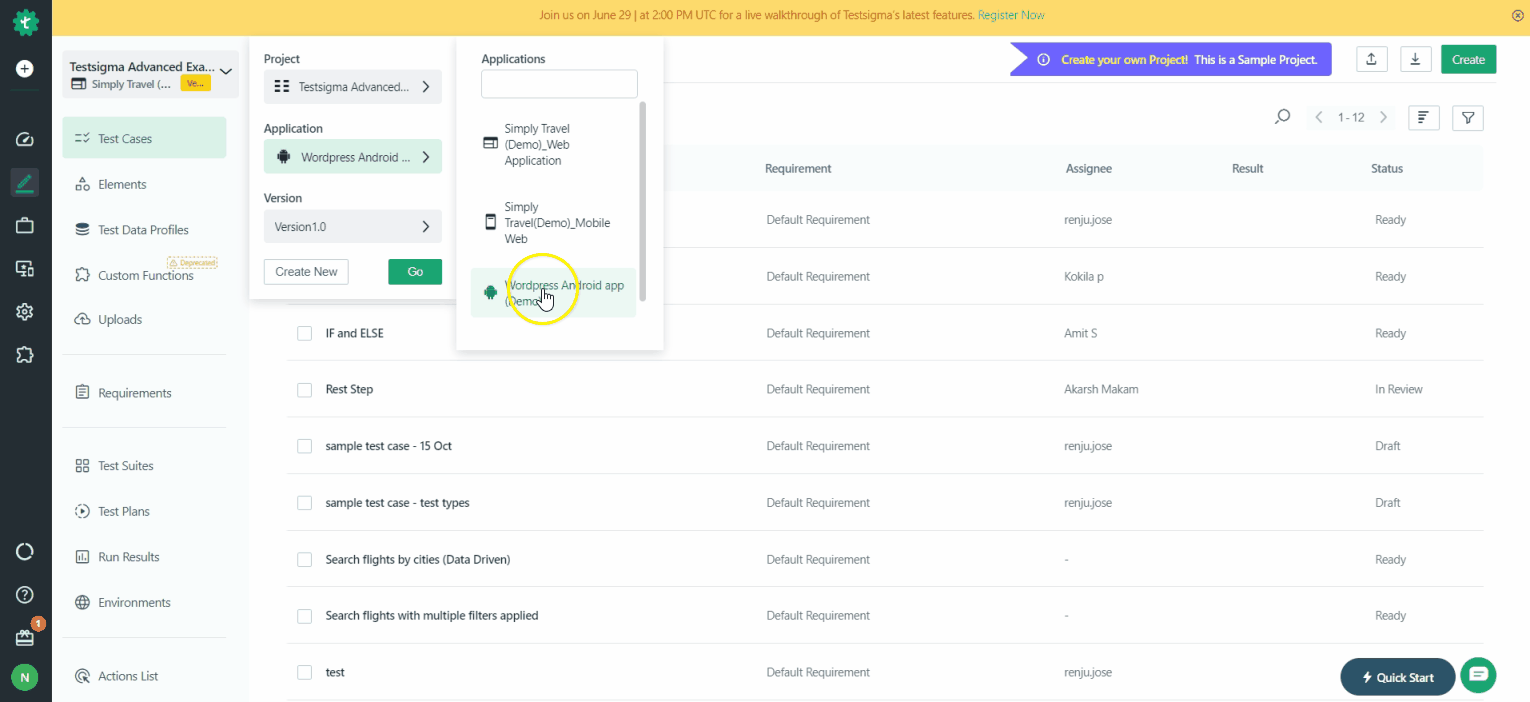Check Search flights by cities checkbox
The width and height of the screenshot is (1530, 702).
tap(304, 560)
